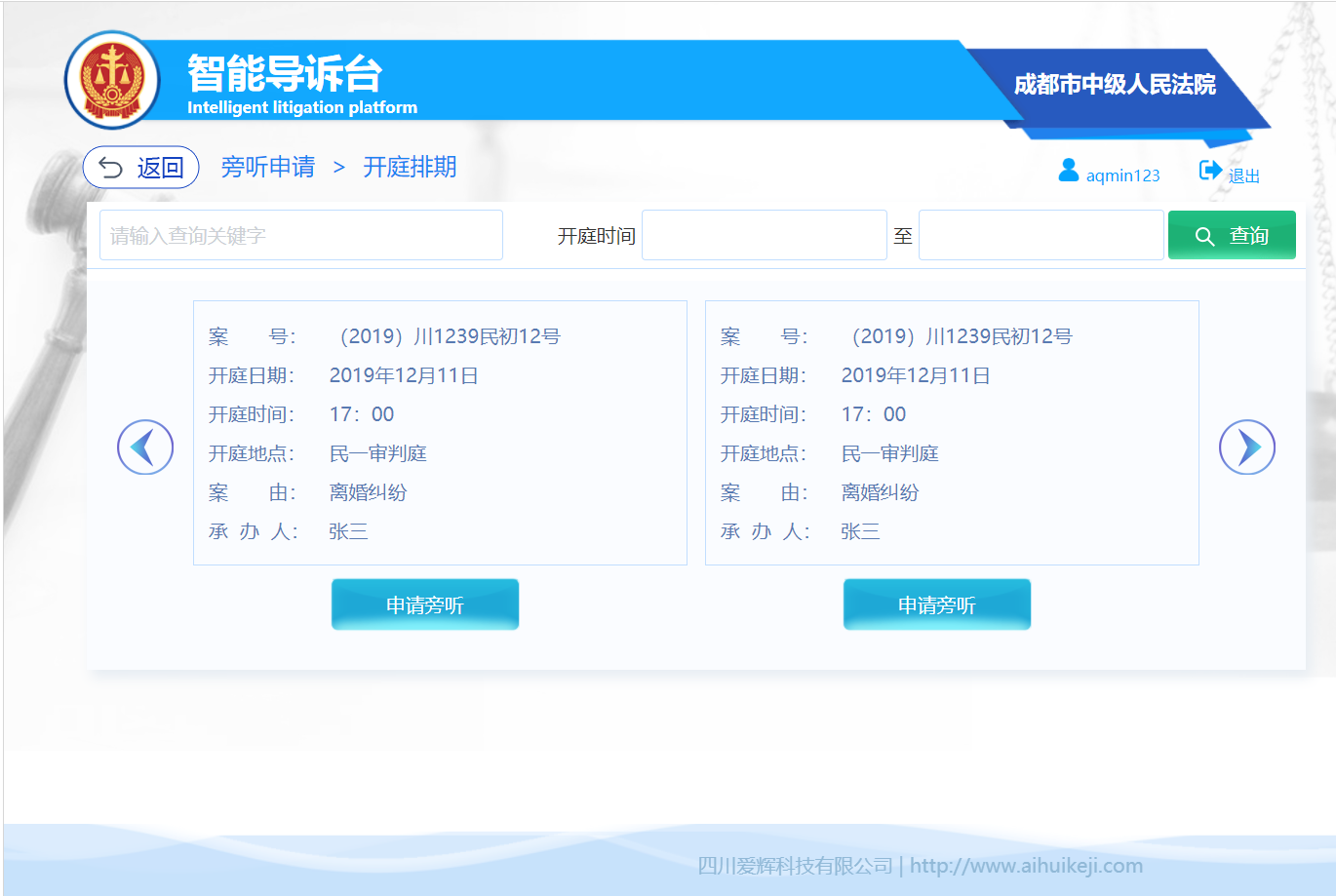1336x896 pixels.
Task: Click the 智能导诉台 platform title
Action: coord(284,73)
